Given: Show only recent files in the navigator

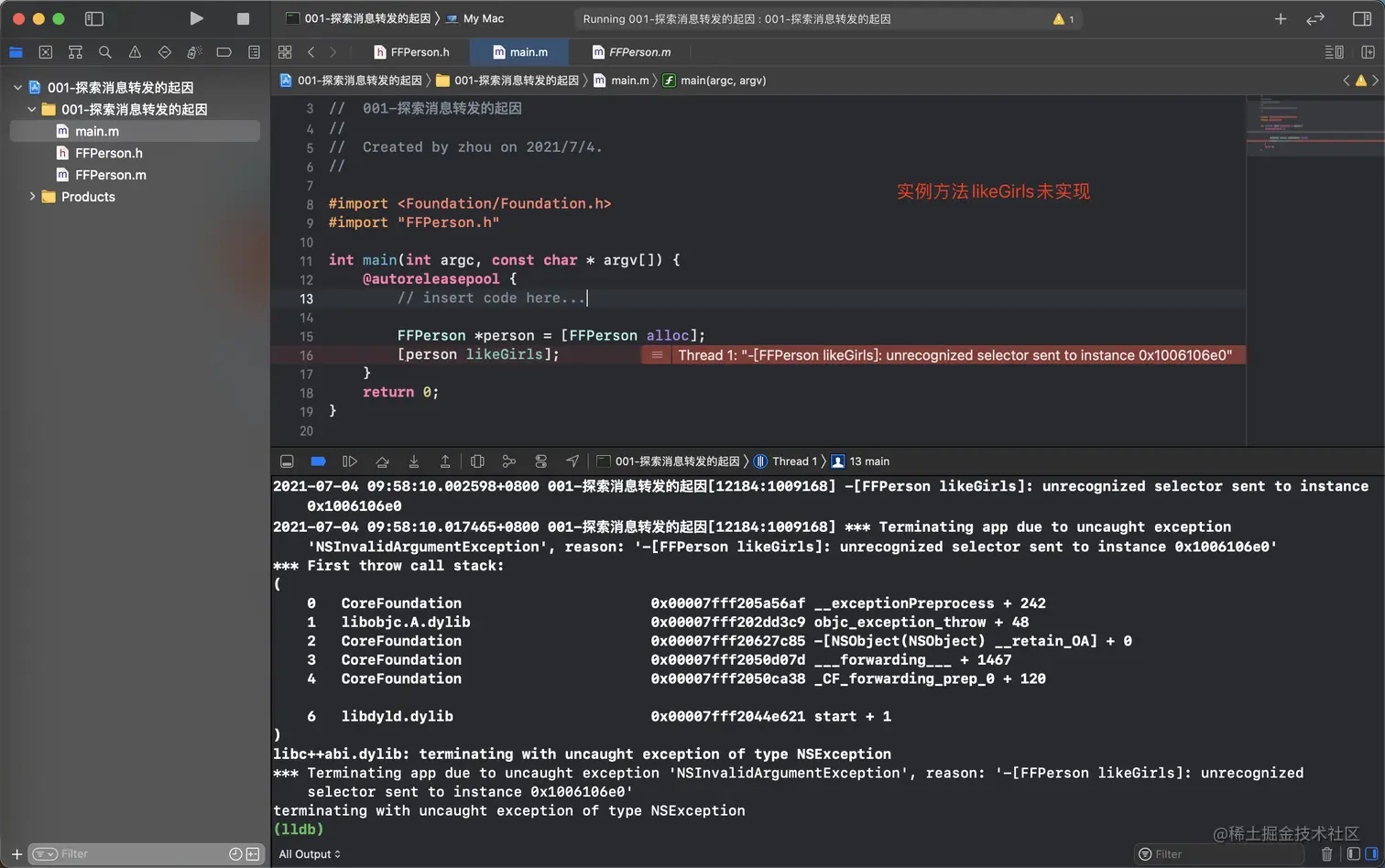Looking at the screenshot, I should coord(235,854).
